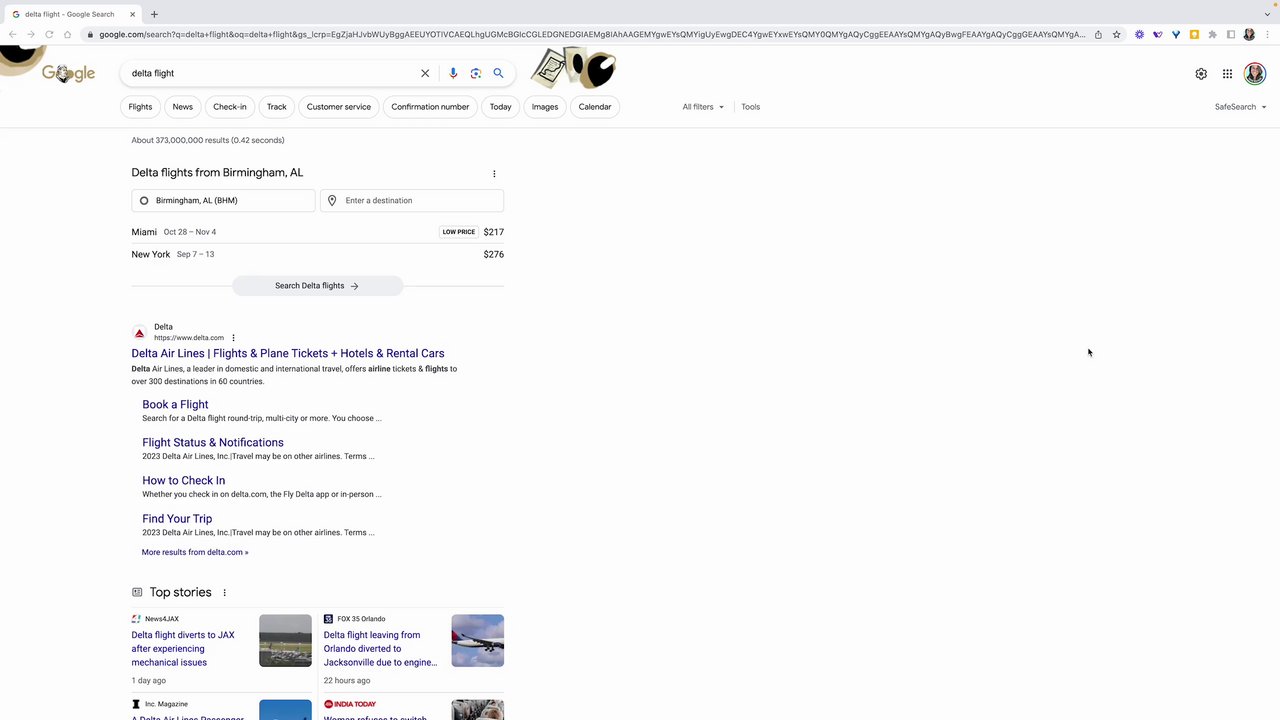The height and width of the screenshot is (720, 1280).
Task: Open a new browser tab
Action: (x=154, y=14)
